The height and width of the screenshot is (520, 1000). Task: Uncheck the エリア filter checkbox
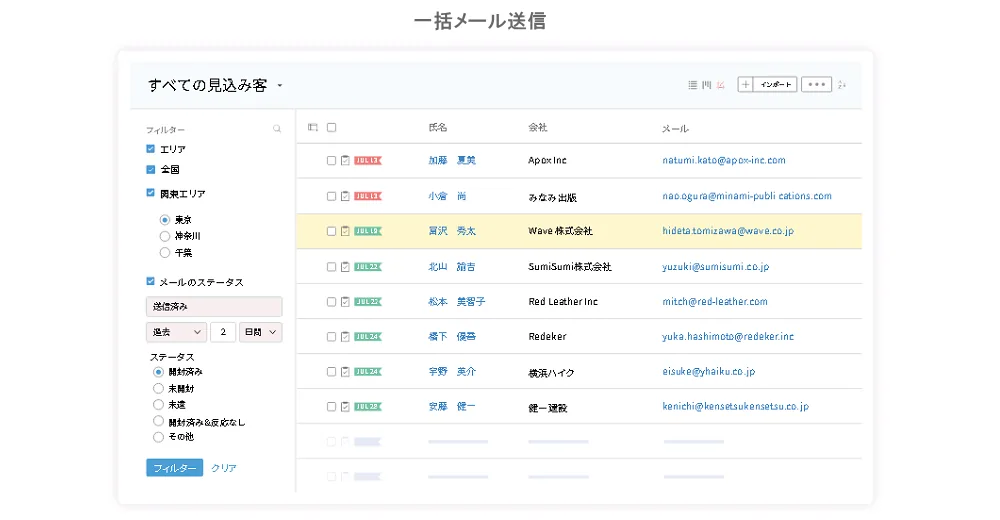(x=151, y=149)
